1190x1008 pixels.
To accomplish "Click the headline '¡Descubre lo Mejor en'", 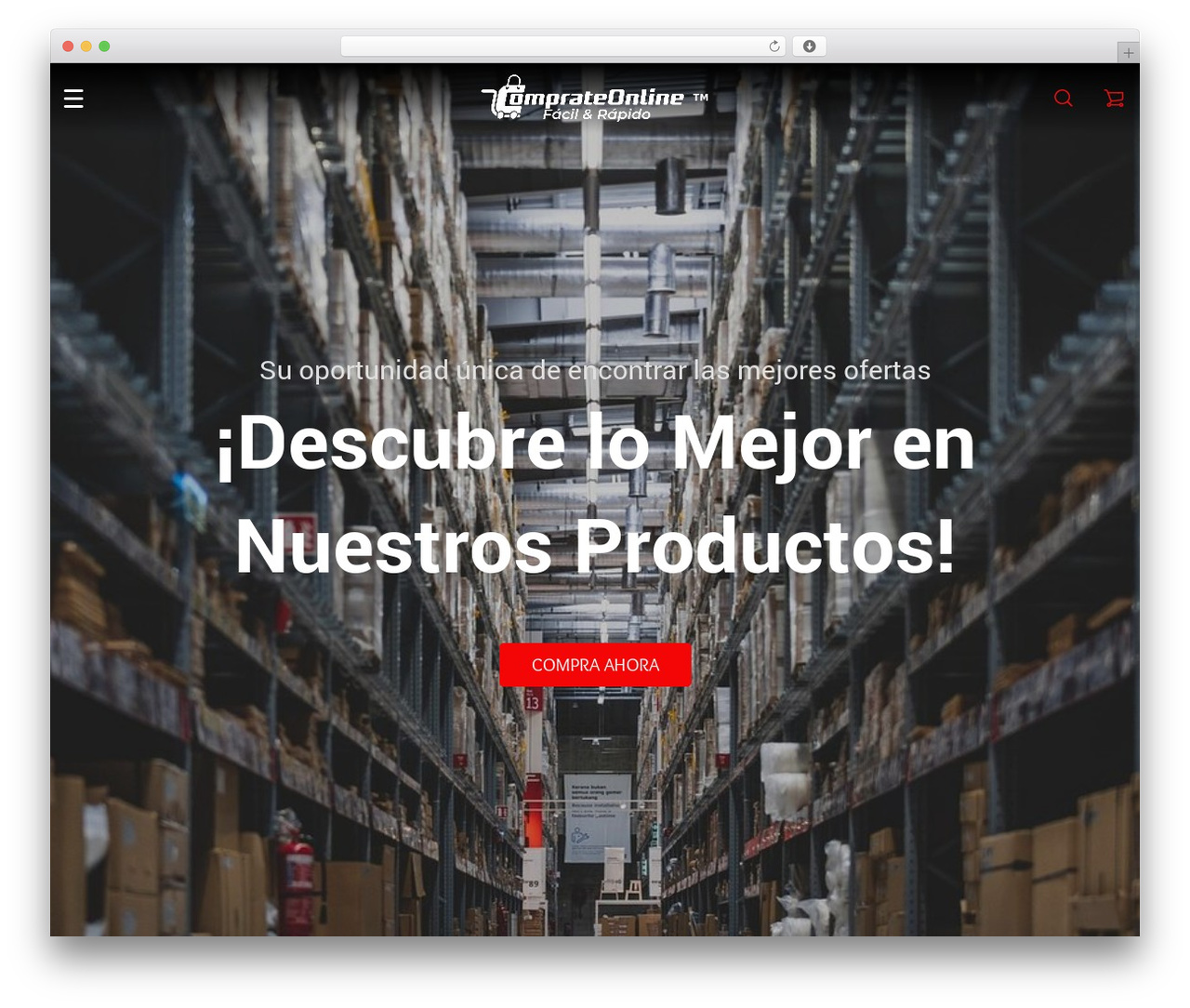I will click(595, 444).
